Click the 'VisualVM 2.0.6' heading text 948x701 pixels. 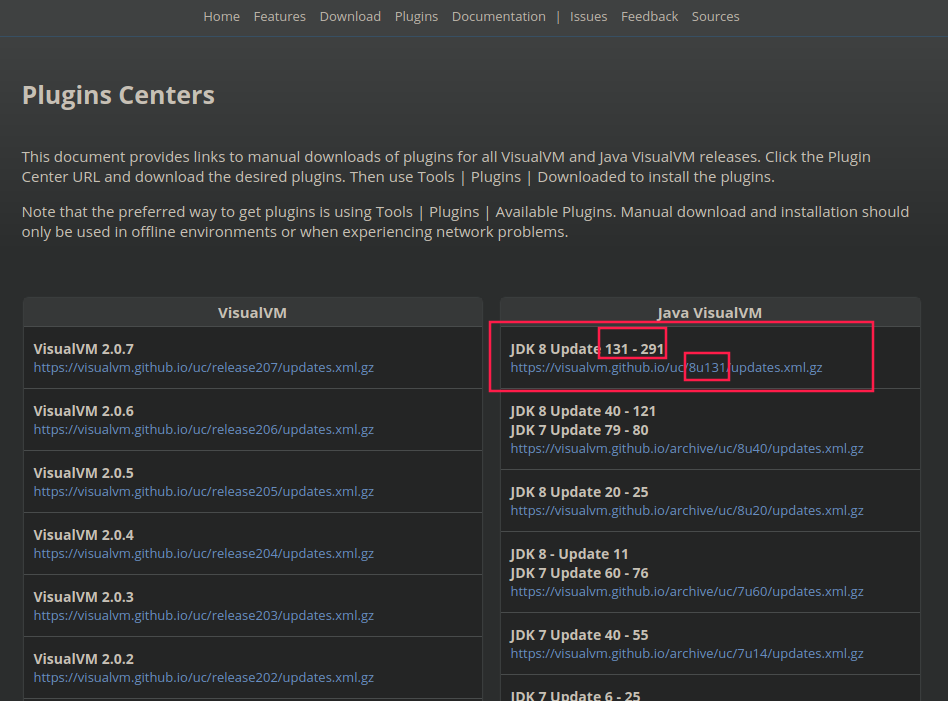(x=83, y=411)
